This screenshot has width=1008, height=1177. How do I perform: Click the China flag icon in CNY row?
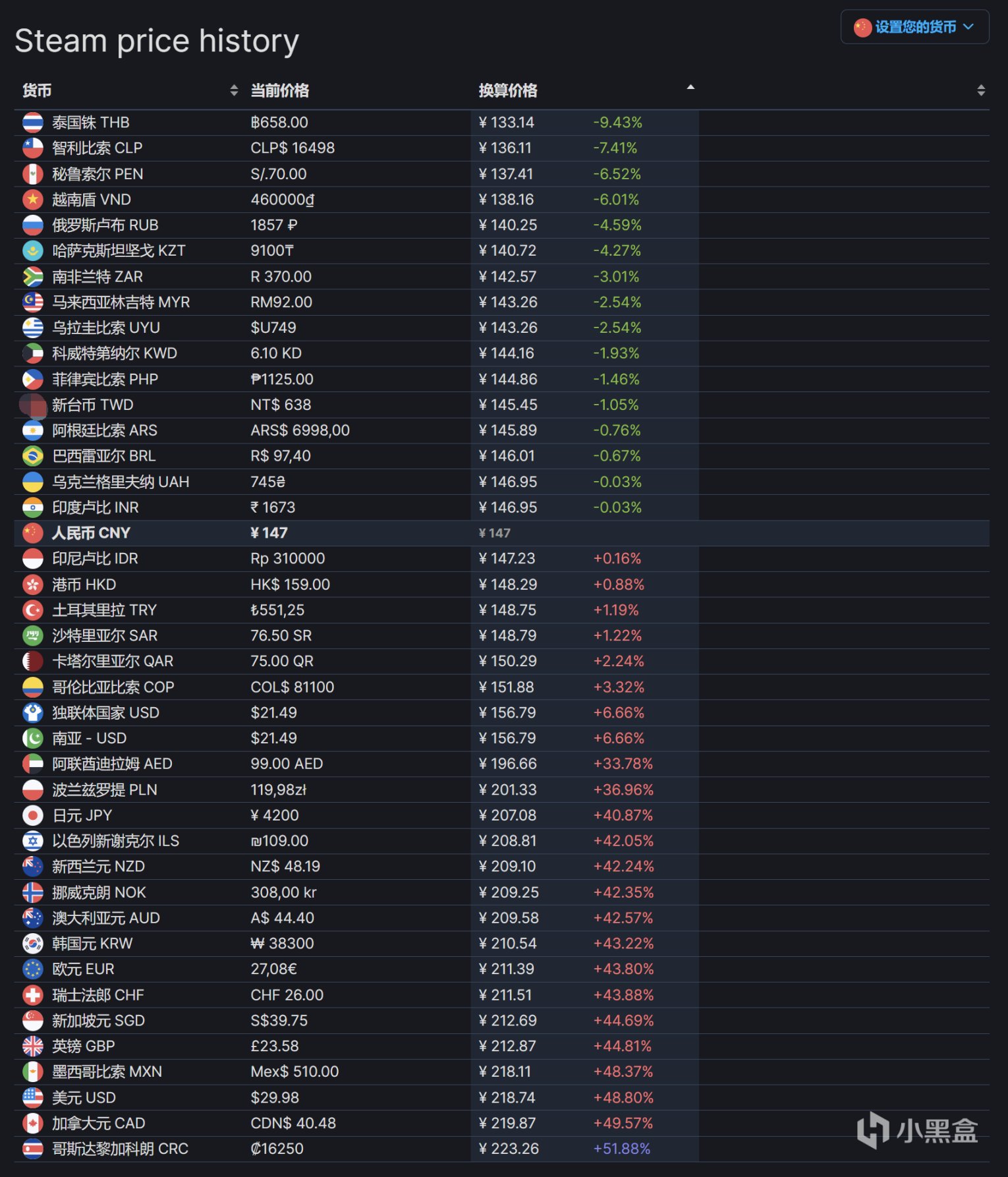pos(33,533)
